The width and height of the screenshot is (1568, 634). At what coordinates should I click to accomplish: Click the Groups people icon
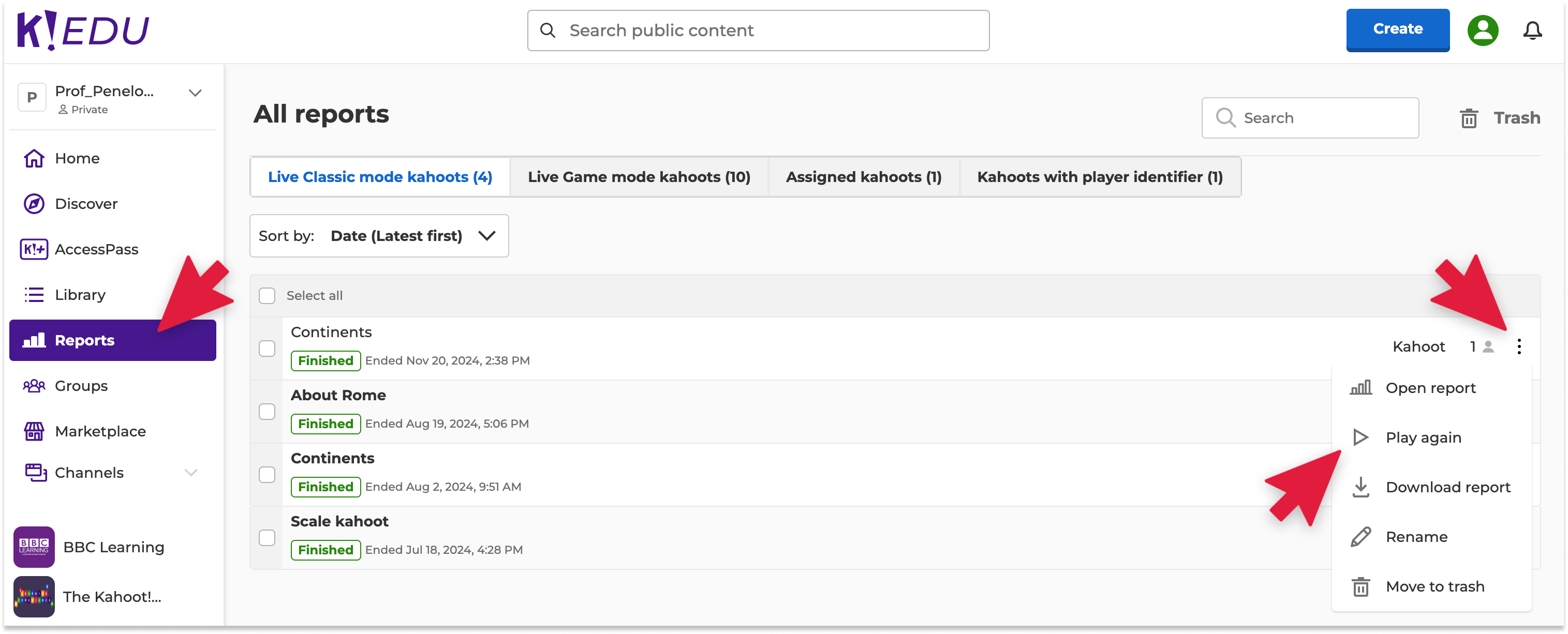(x=34, y=386)
